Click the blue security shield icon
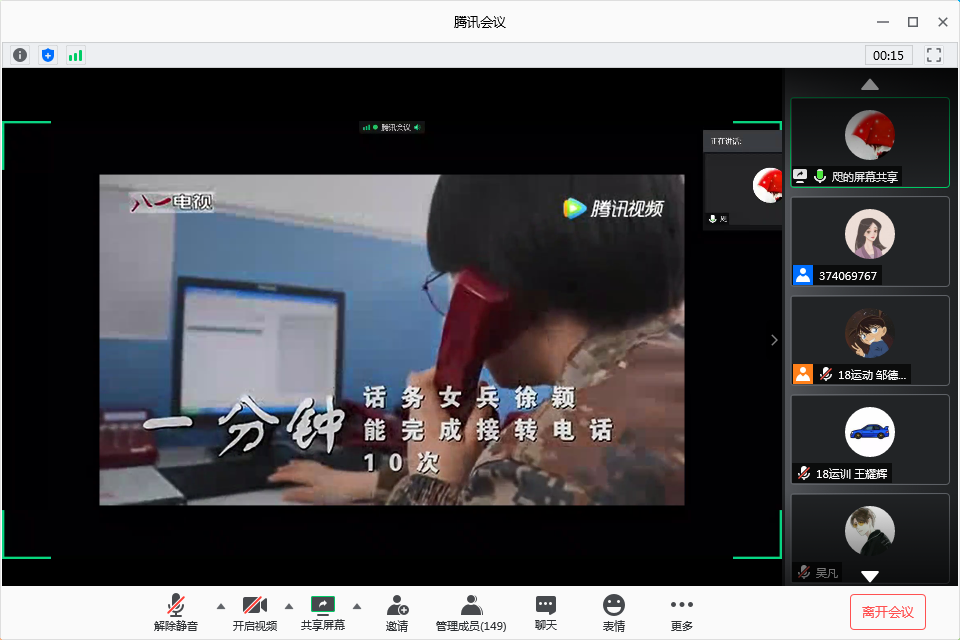This screenshot has height=640, width=960. (x=48, y=55)
